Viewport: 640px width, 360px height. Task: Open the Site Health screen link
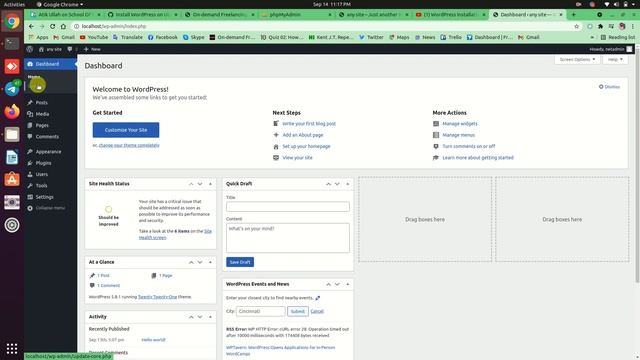(x=175, y=234)
